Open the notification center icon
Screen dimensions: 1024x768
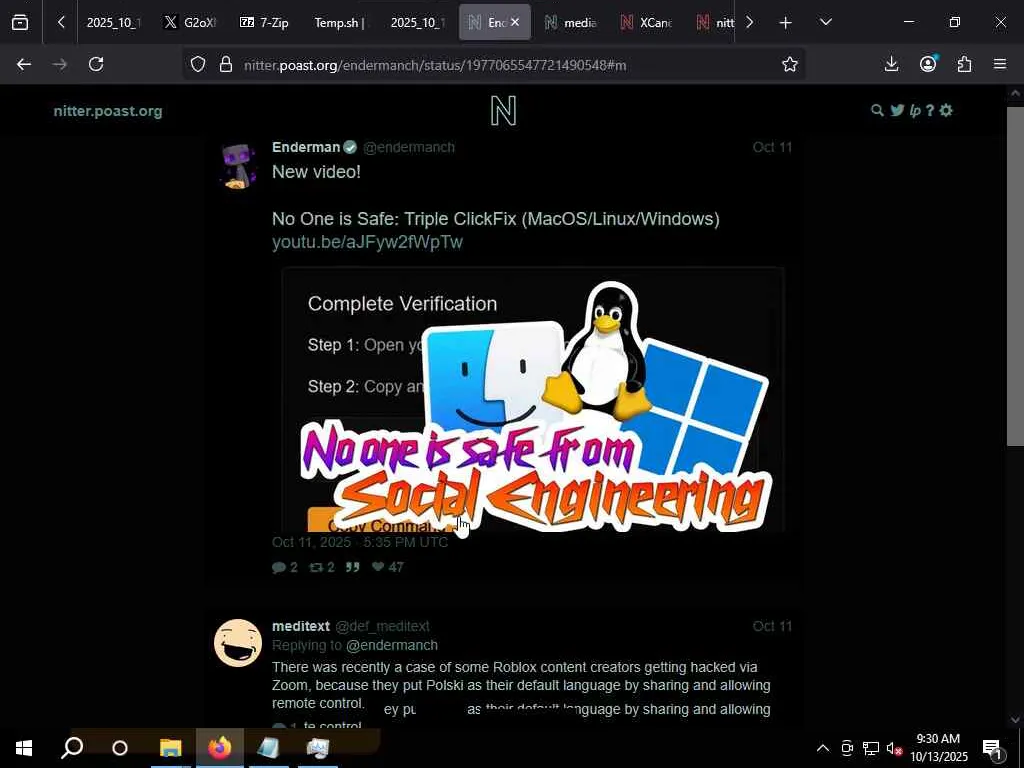click(x=993, y=748)
